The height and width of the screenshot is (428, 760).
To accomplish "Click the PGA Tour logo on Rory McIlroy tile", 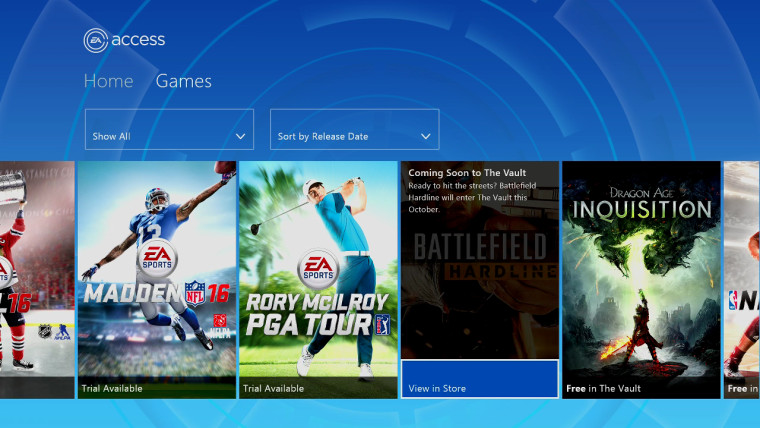I will pos(383,325).
